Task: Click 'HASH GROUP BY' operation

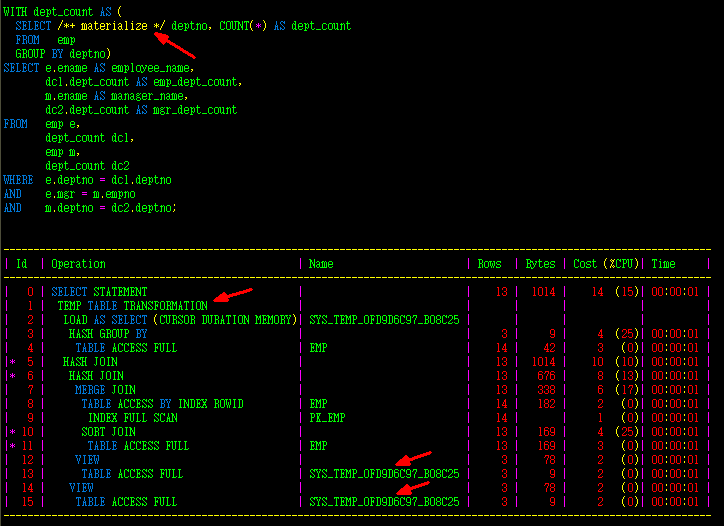Action: pyautogui.click(x=108, y=334)
